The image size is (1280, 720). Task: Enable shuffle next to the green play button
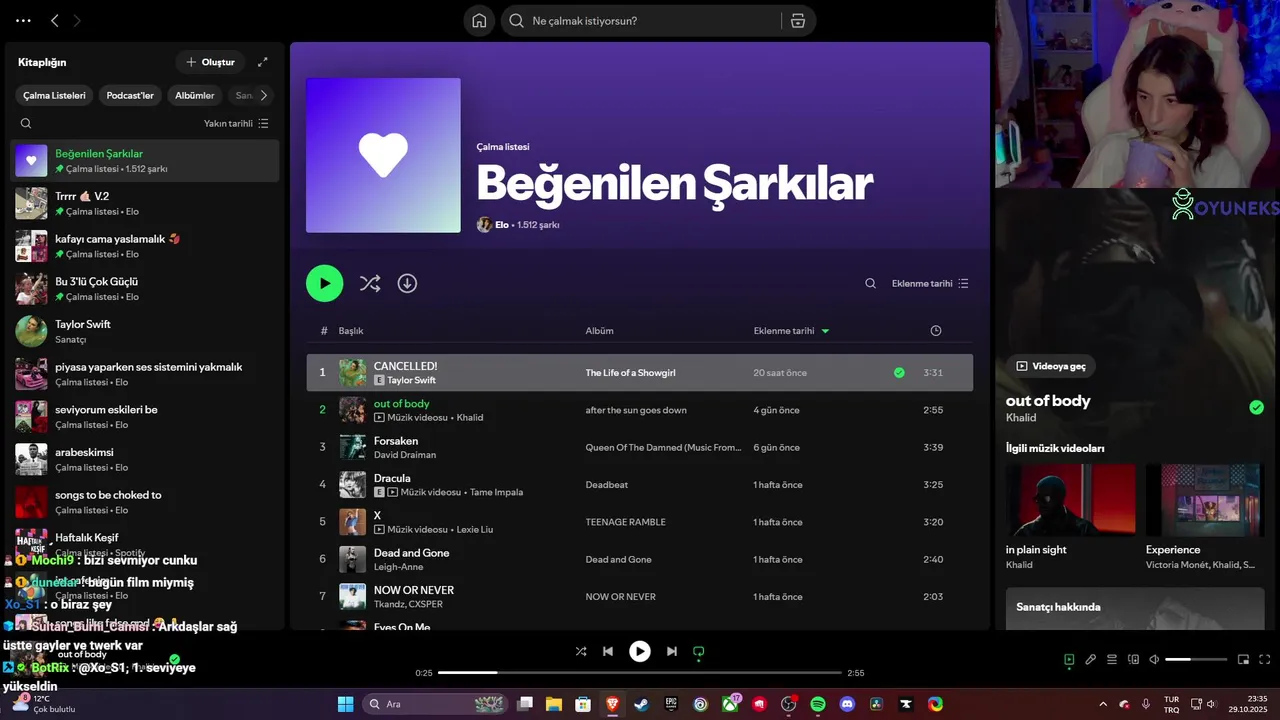pyautogui.click(x=370, y=283)
